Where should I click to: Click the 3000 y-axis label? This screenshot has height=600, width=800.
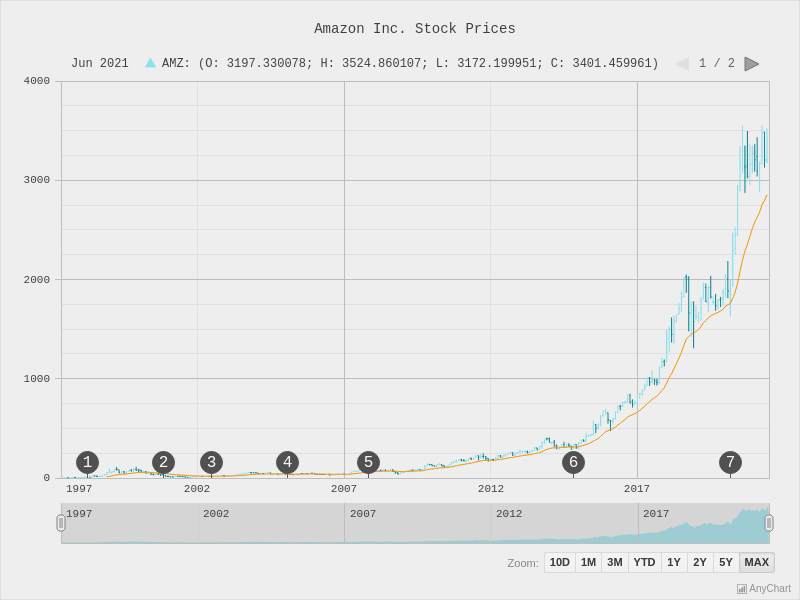[37, 180]
